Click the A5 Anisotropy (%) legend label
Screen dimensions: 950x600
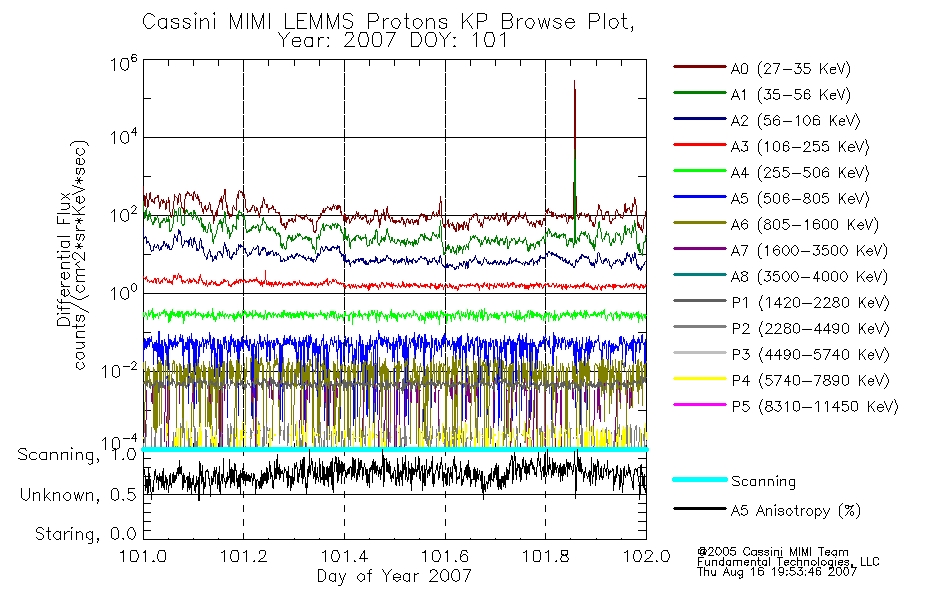click(x=796, y=511)
